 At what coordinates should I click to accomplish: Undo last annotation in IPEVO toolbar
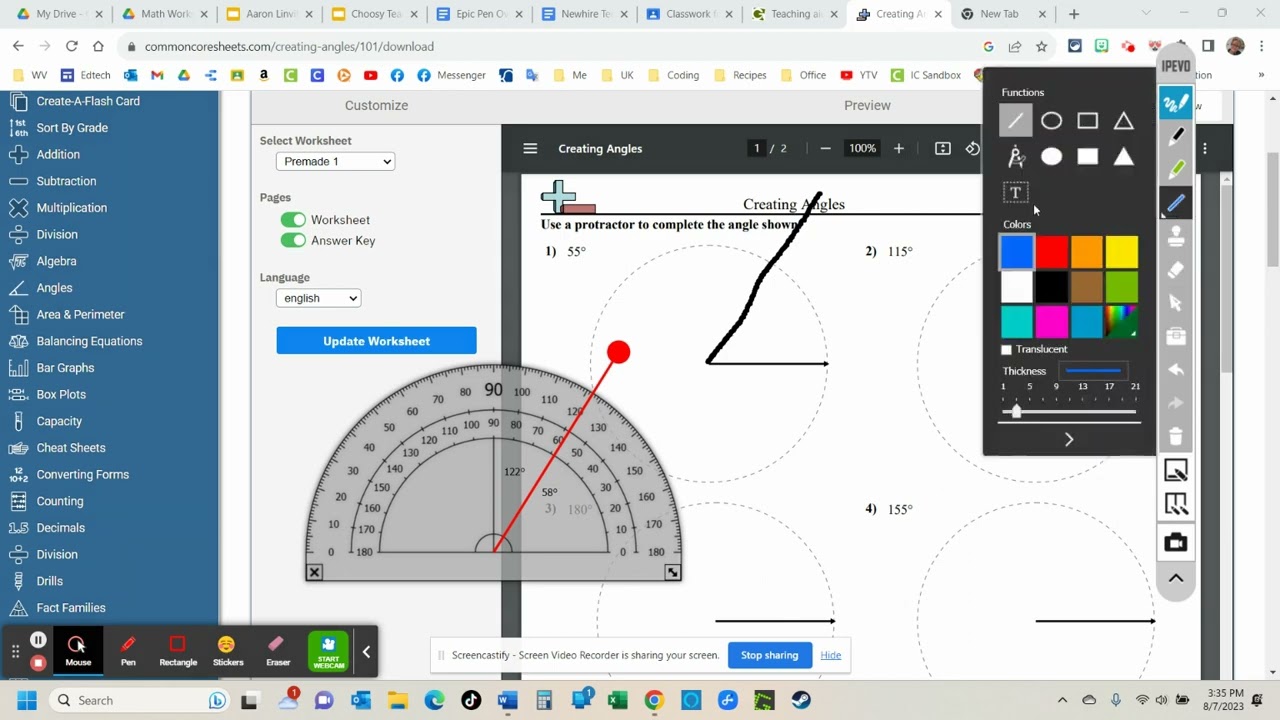1176,370
